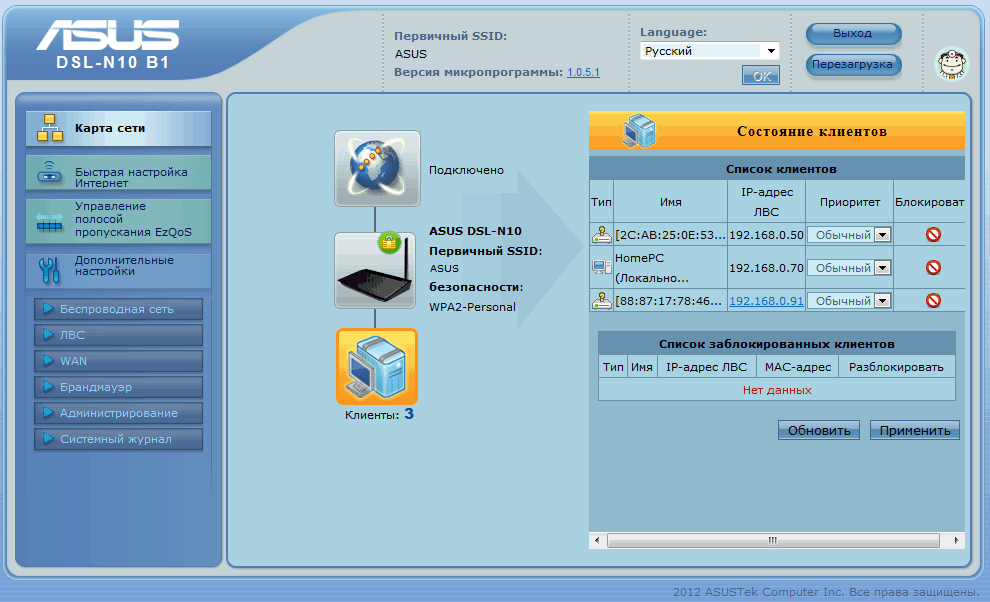Click the Применить button
The height and width of the screenshot is (602, 990).
(914, 430)
